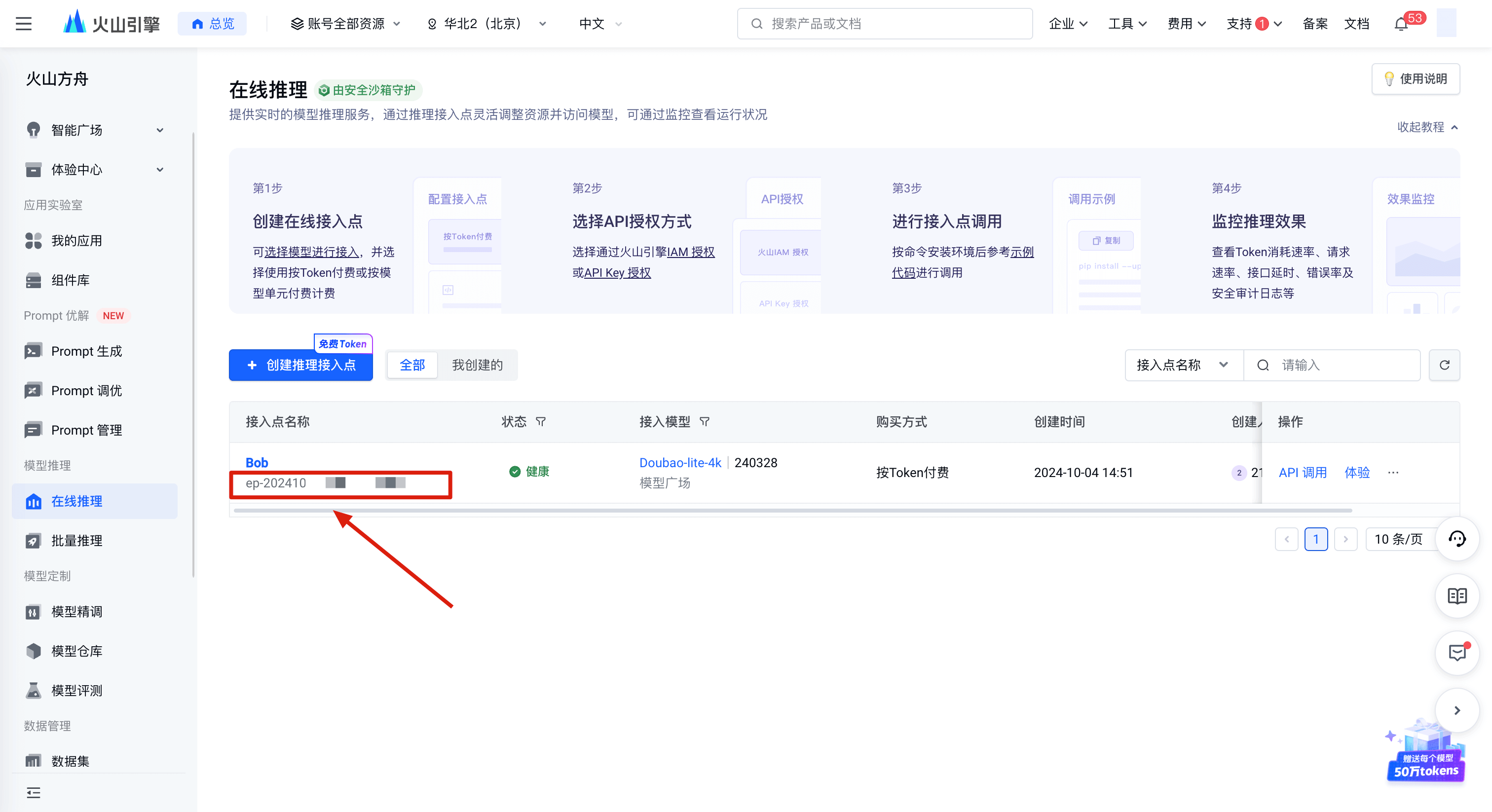This screenshot has height=812, width=1492.
Task: Open 备案 in top bar
Action: pyautogui.click(x=1315, y=24)
